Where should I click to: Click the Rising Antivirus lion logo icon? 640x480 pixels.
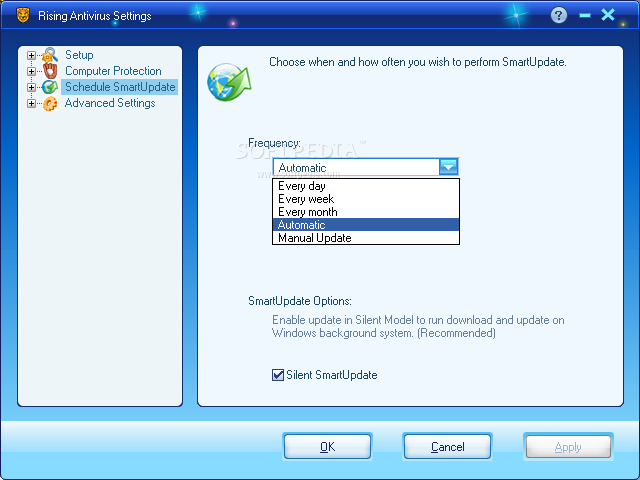click(23, 15)
